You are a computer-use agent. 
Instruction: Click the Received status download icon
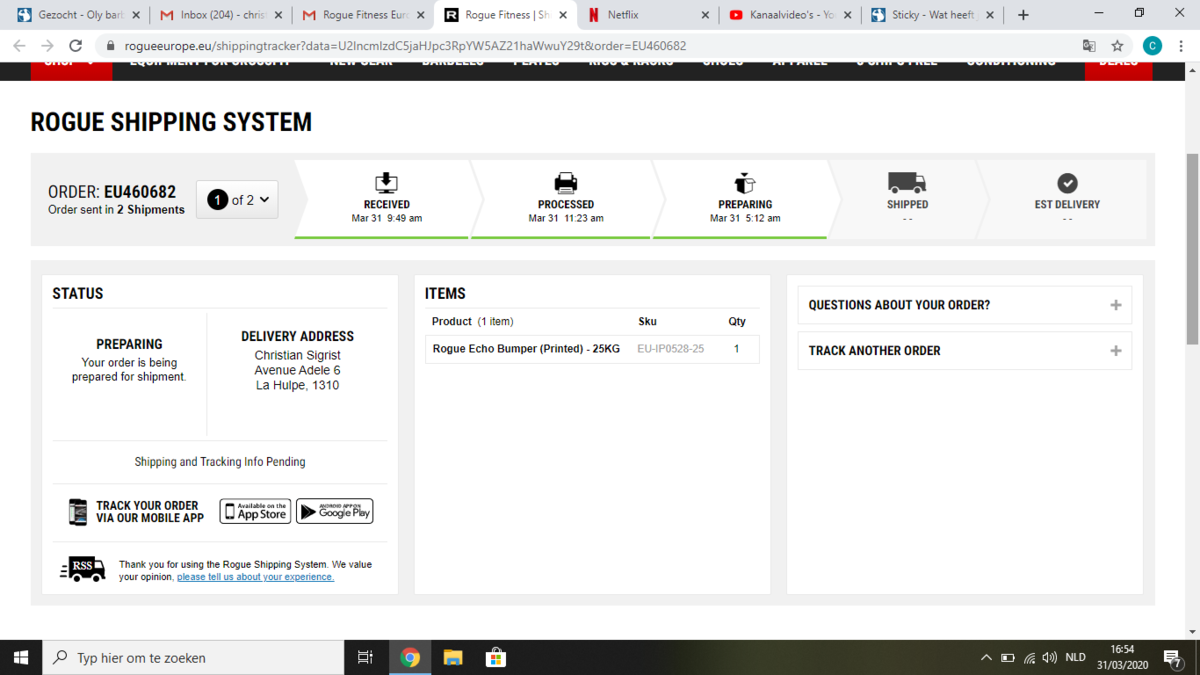(386, 183)
